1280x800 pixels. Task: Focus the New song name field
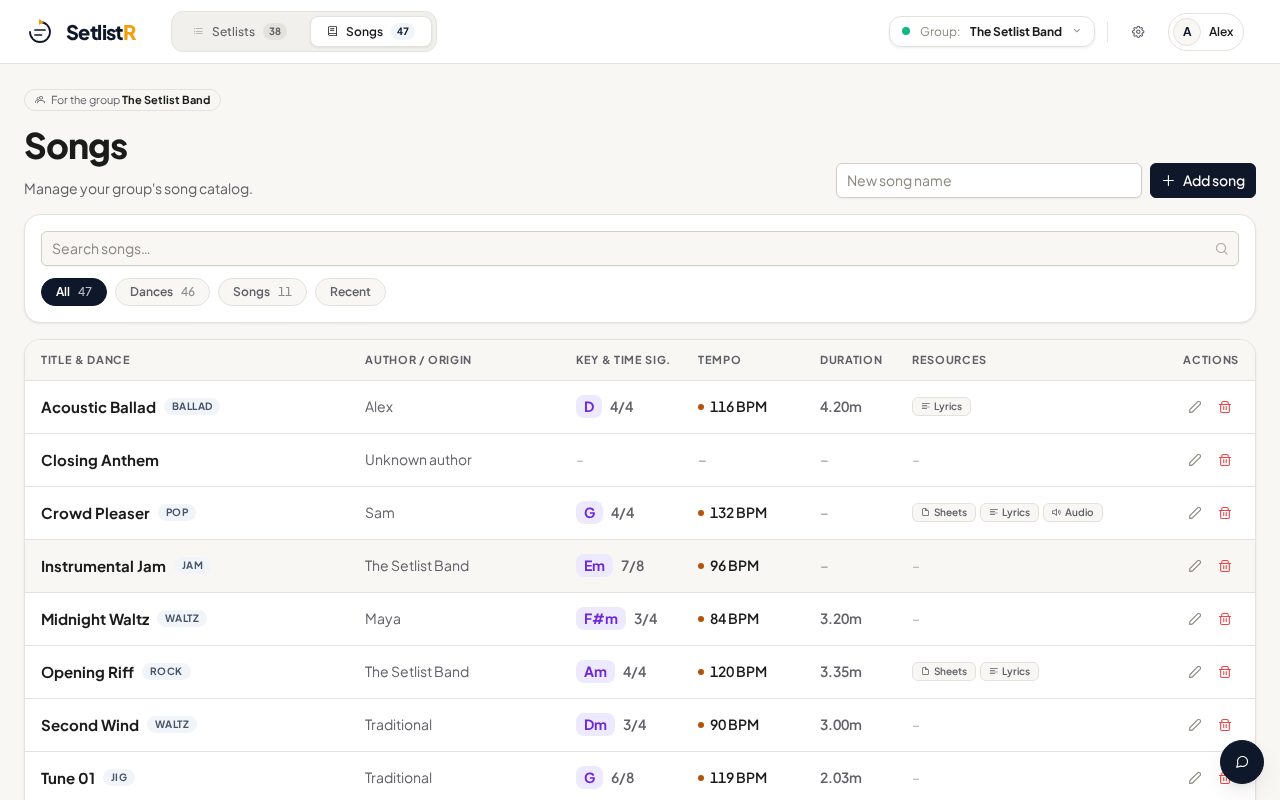coord(989,181)
